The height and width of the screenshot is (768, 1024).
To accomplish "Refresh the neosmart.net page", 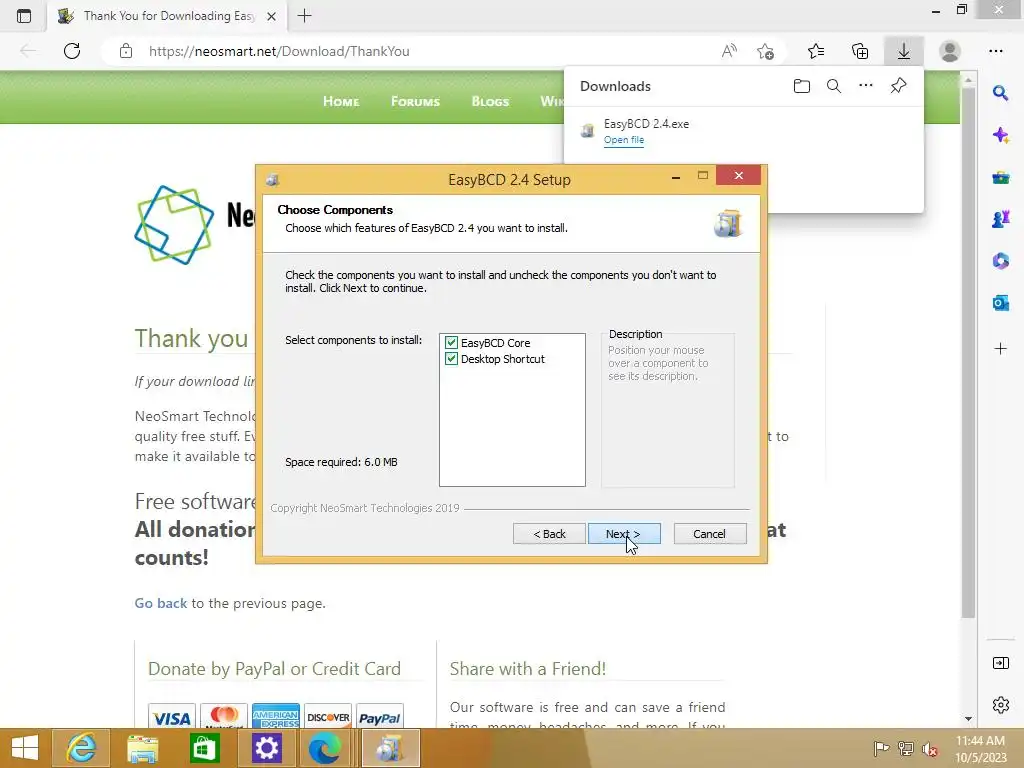I will click(x=72, y=51).
